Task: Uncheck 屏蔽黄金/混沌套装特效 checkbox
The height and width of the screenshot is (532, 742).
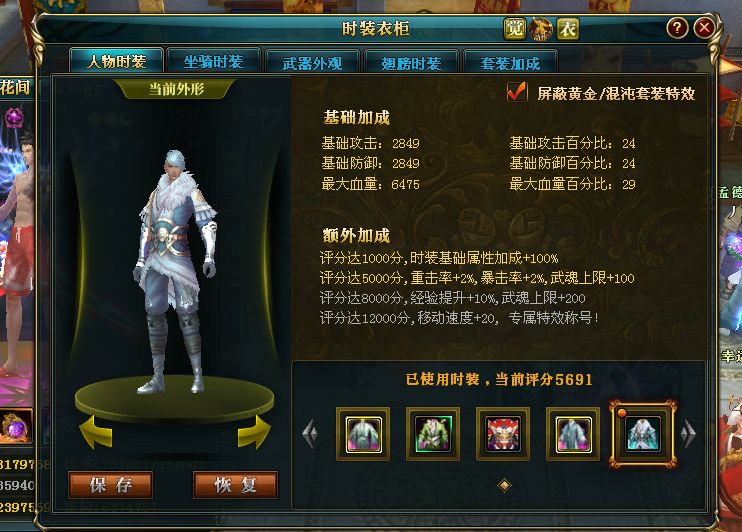Action: [x=516, y=92]
